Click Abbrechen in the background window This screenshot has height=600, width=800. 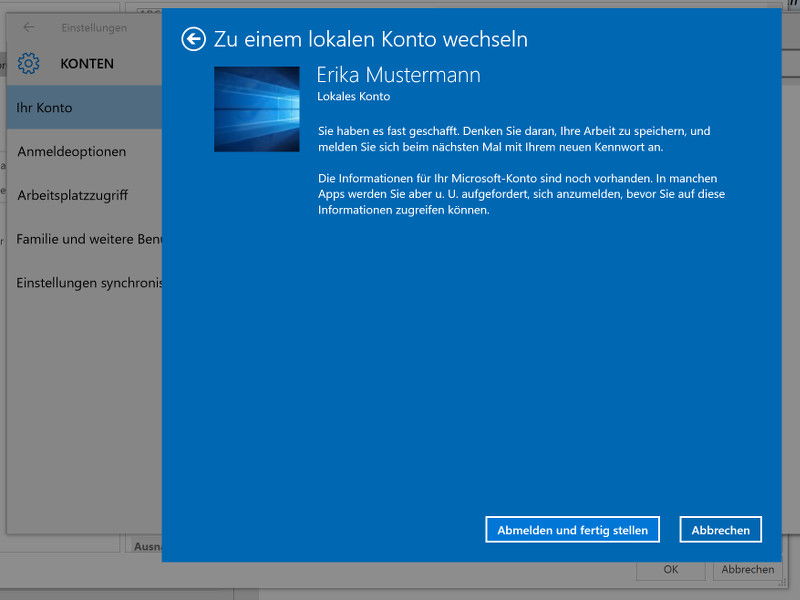click(x=748, y=570)
